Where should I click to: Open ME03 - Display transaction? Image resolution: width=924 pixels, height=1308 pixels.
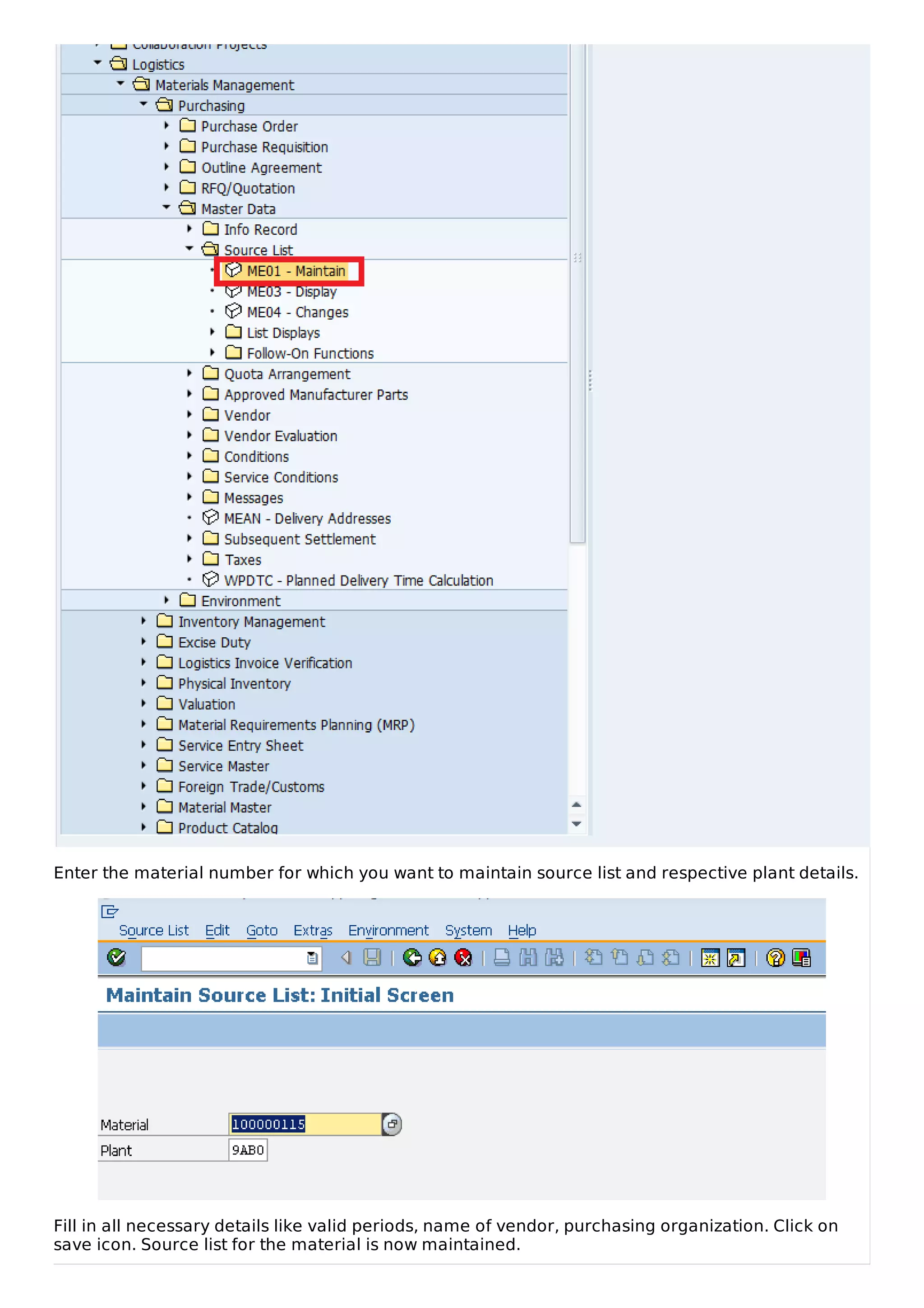[x=291, y=292]
